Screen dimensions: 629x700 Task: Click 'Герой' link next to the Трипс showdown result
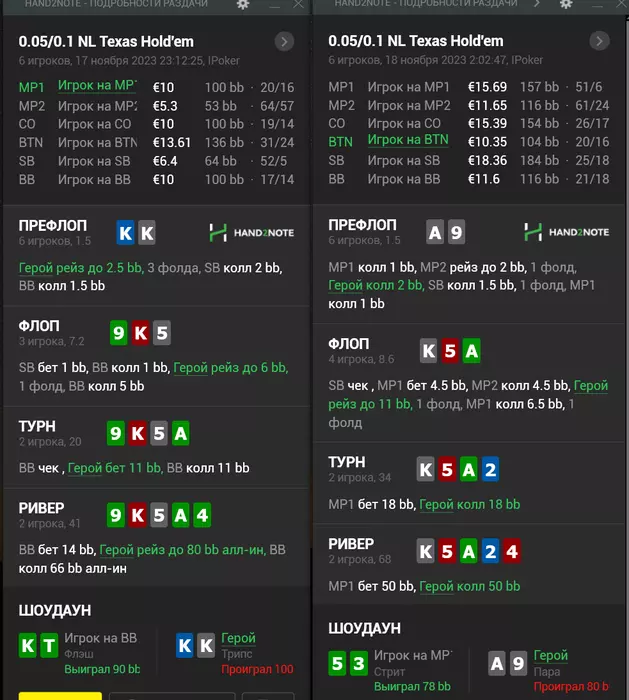point(238,637)
